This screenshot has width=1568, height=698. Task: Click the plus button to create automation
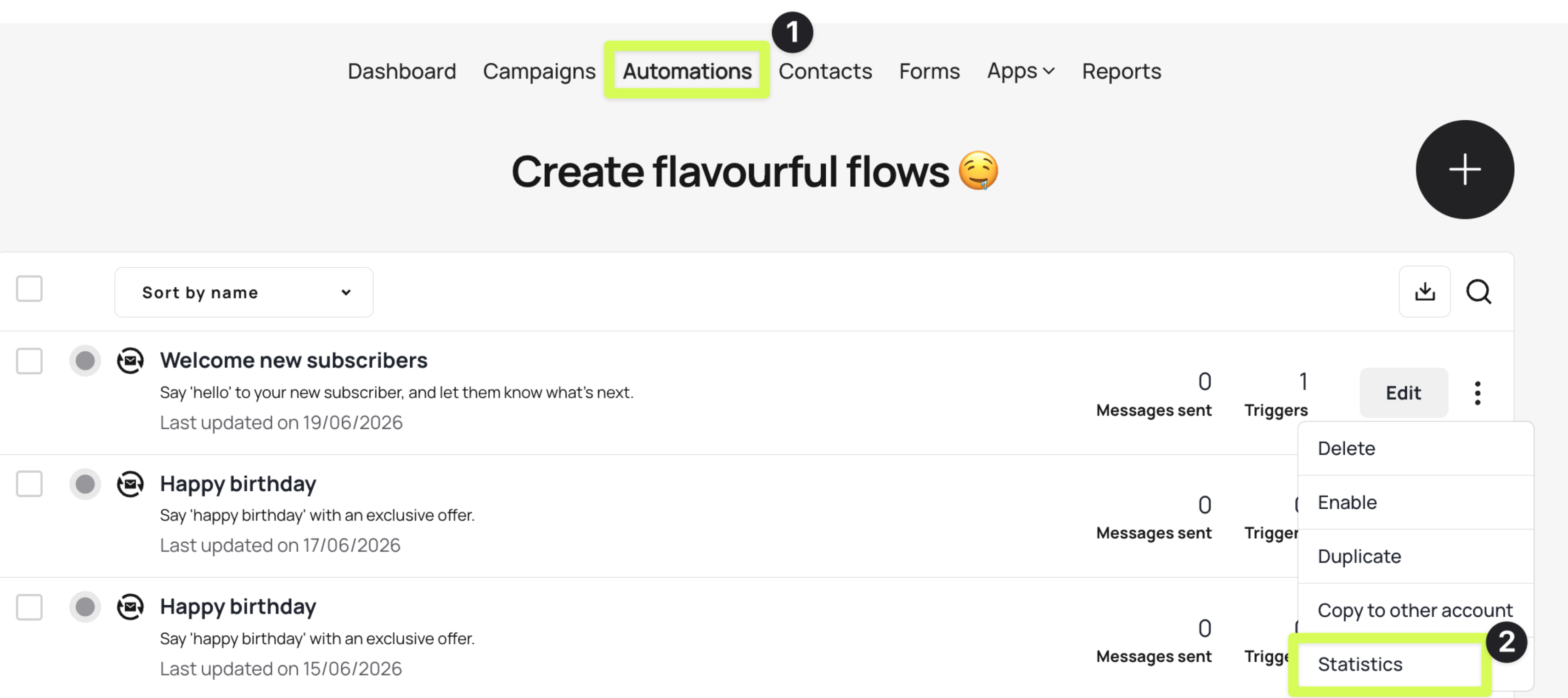pos(1464,169)
